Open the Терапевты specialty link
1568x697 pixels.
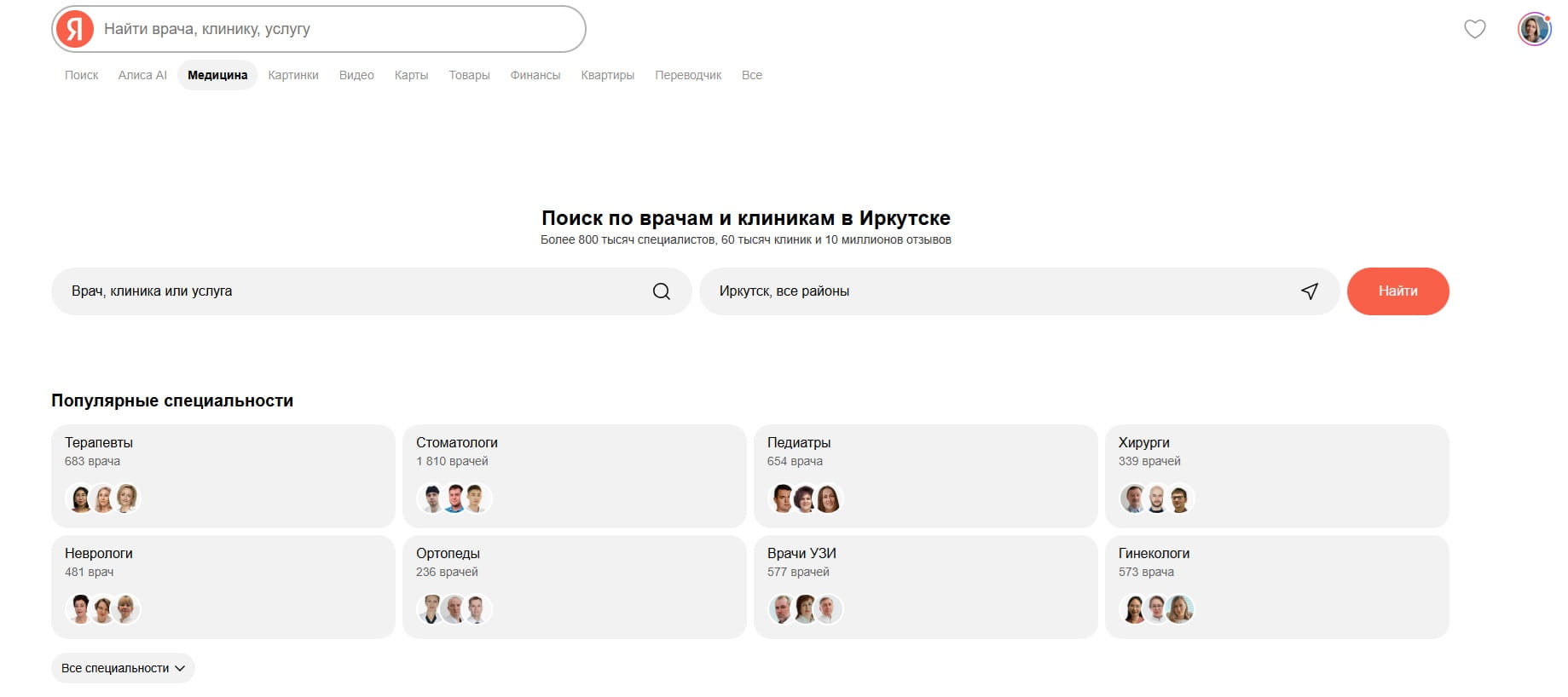pyautogui.click(x=99, y=442)
